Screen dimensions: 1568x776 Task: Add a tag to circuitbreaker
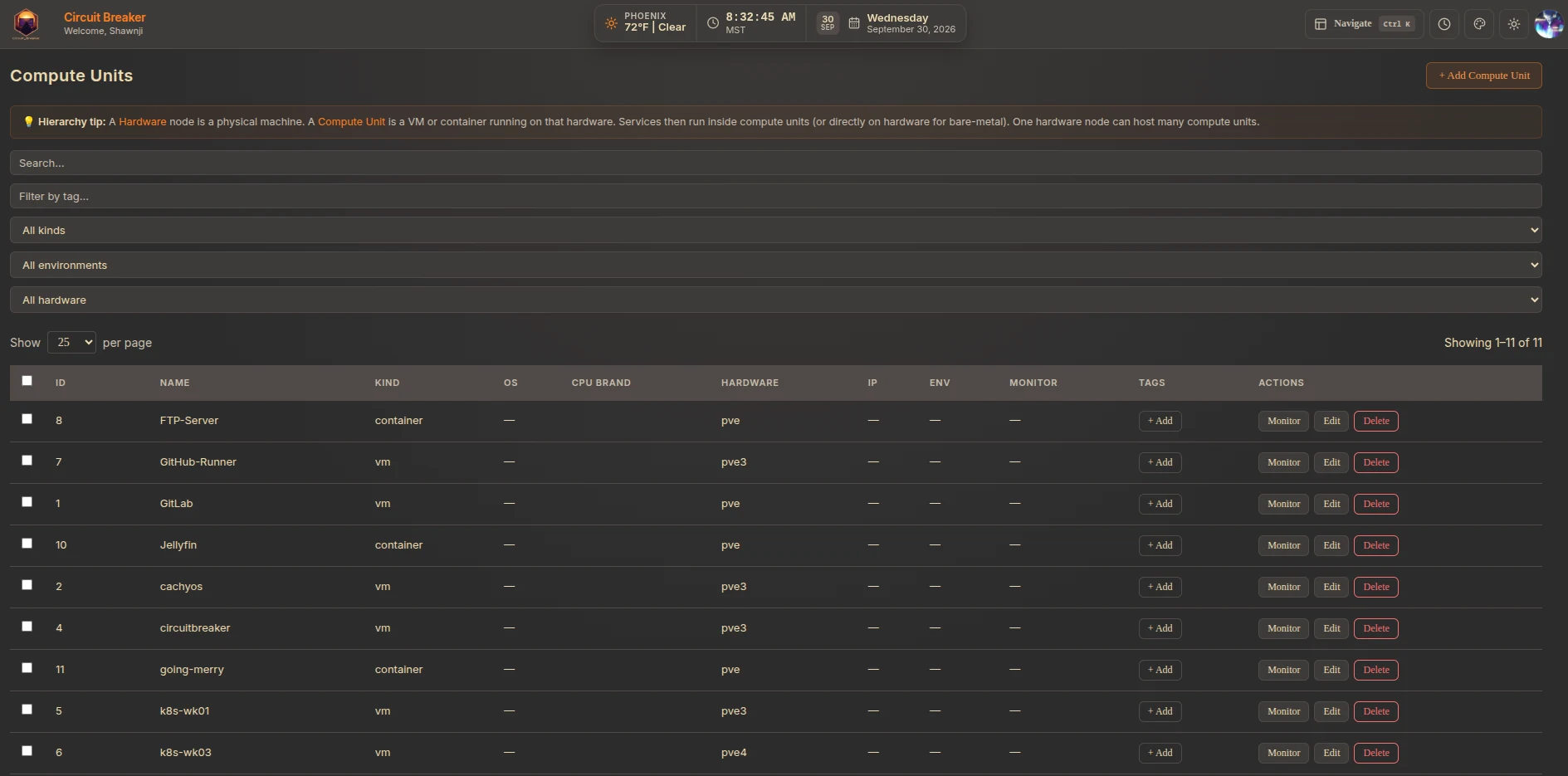point(1160,628)
